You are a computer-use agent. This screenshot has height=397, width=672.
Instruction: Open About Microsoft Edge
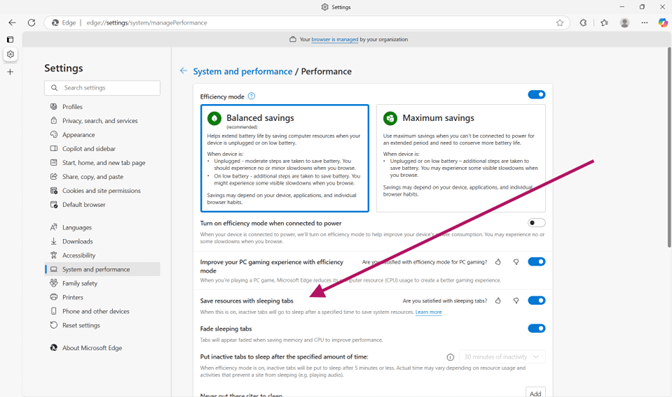pos(102,348)
